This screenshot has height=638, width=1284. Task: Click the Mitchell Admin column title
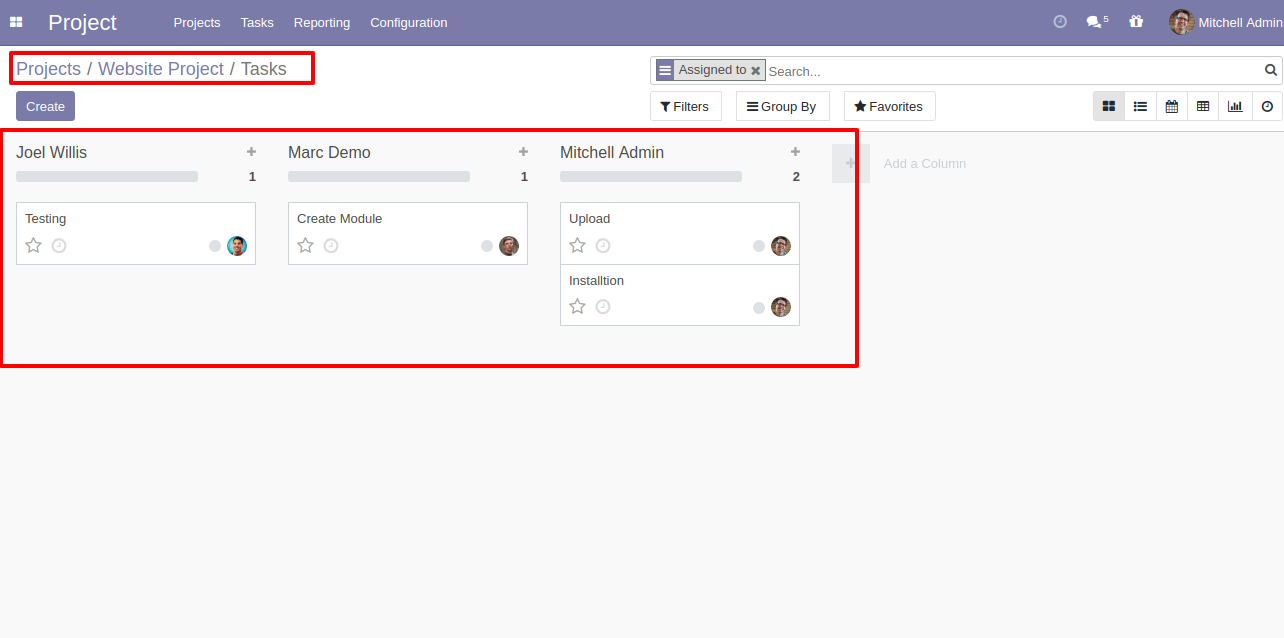[x=612, y=152]
